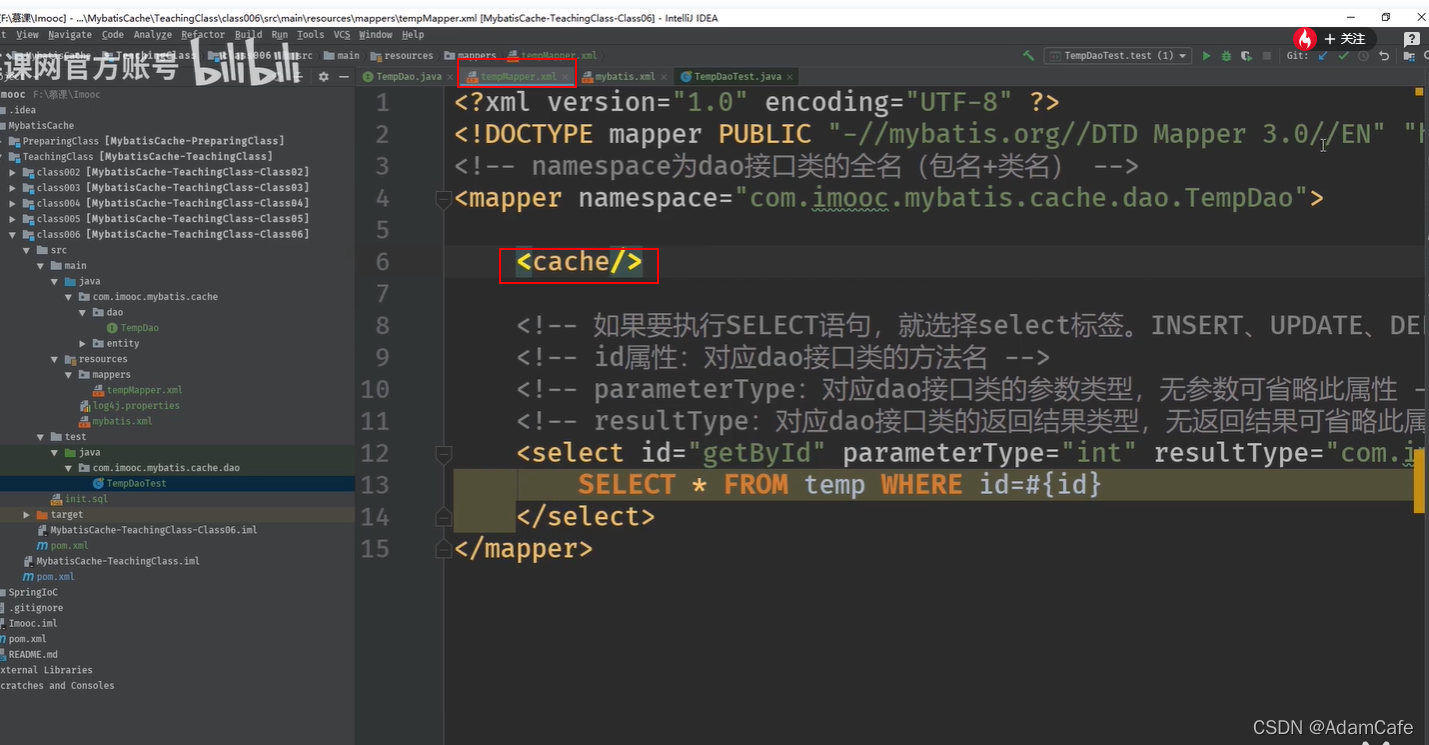This screenshot has width=1429, height=745.
Task: Switch to TempDaoTest.java editor tab
Action: coord(737,77)
